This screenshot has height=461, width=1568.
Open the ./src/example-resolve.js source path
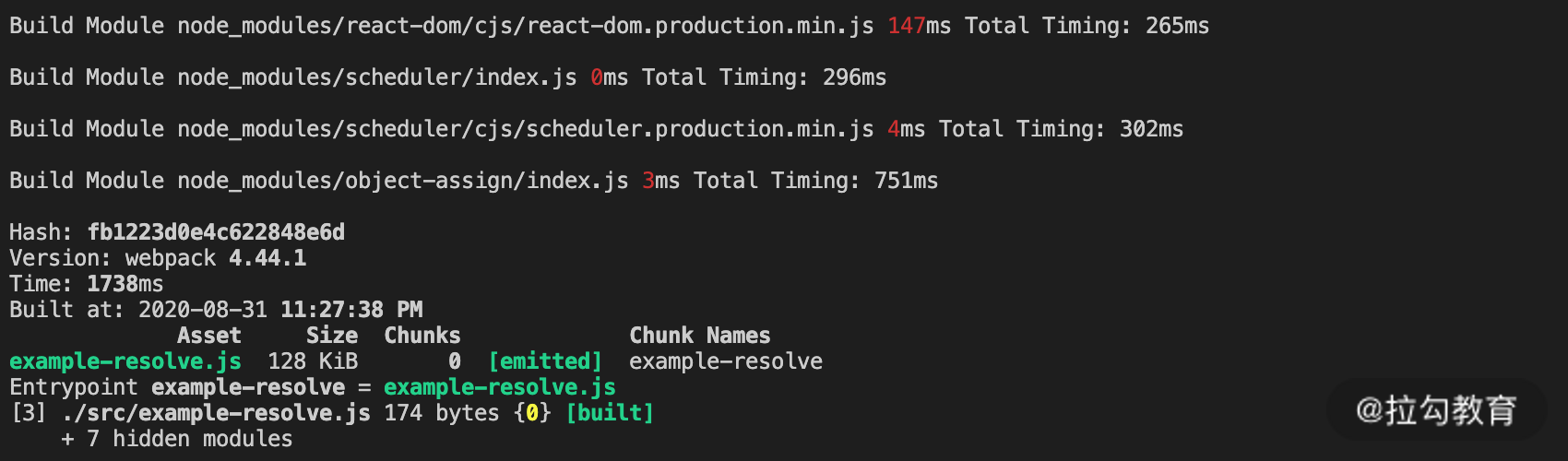pos(216,413)
